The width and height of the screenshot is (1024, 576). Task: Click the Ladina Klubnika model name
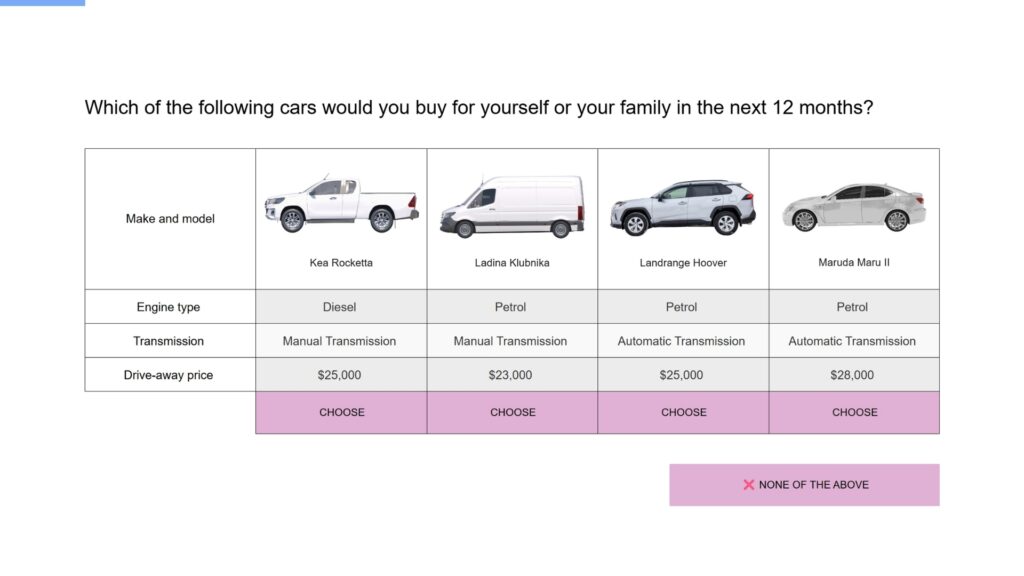click(512, 263)
